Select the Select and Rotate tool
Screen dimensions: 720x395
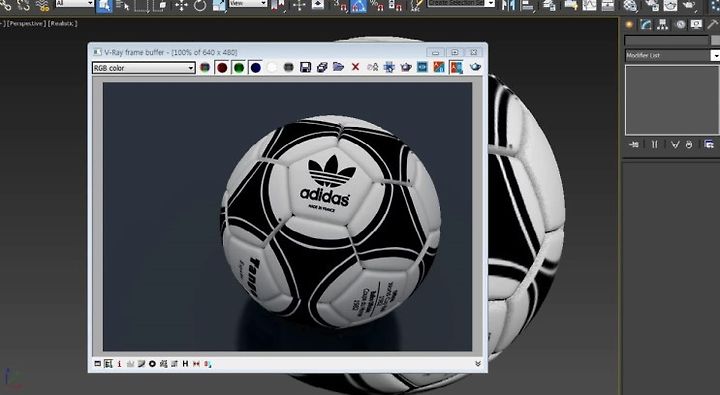[x=200, y=5]
